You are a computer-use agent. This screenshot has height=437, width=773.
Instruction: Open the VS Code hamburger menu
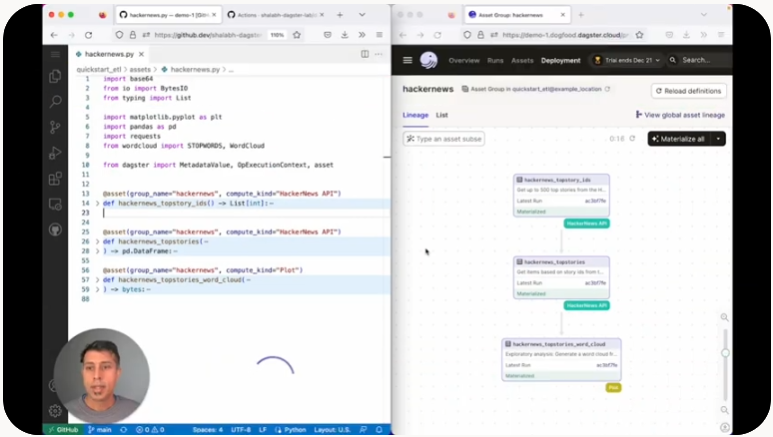55,54
